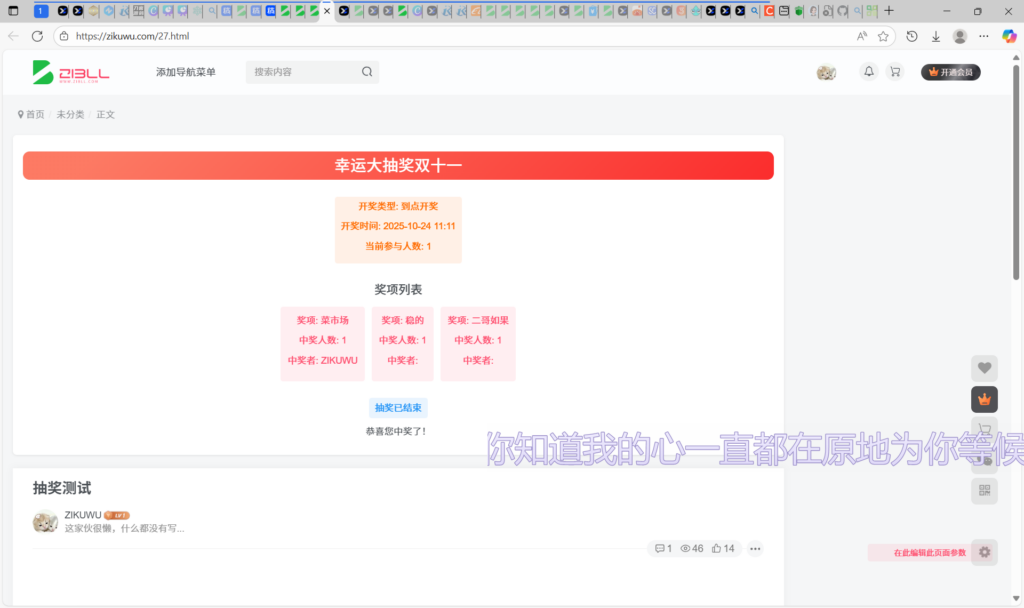1024x608 pixels.
Task: Click the 开通会员 membership button
Action: coord(950,72)
